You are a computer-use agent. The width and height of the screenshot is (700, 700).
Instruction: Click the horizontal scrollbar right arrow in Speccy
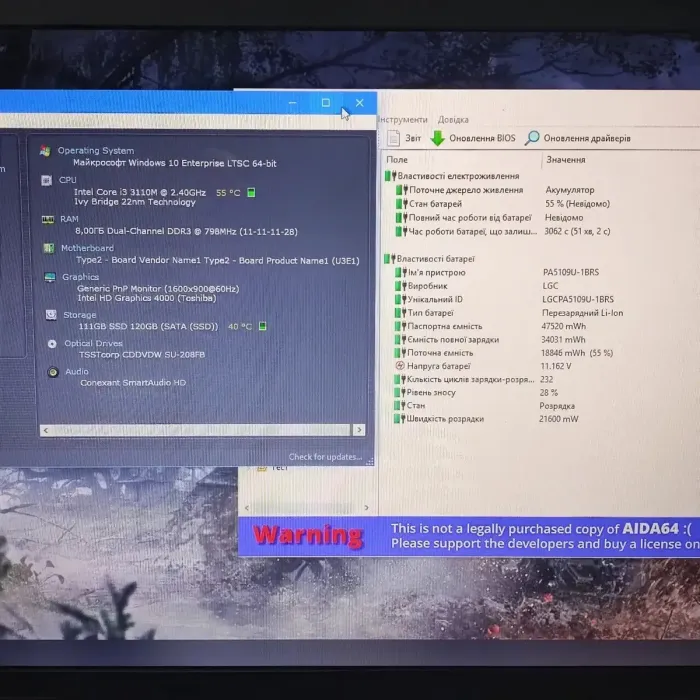358,430
